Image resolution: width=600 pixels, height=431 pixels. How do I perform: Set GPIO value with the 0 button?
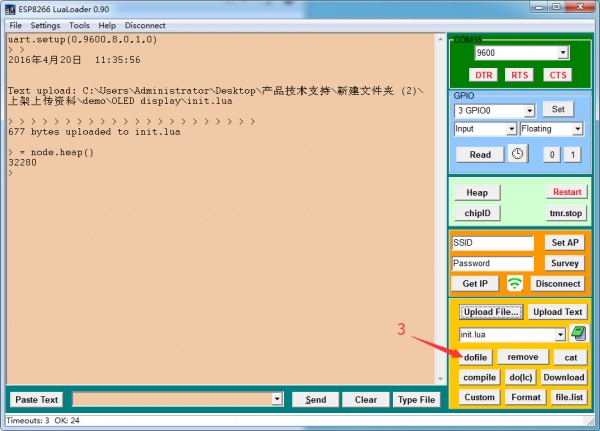coord(552,155)
